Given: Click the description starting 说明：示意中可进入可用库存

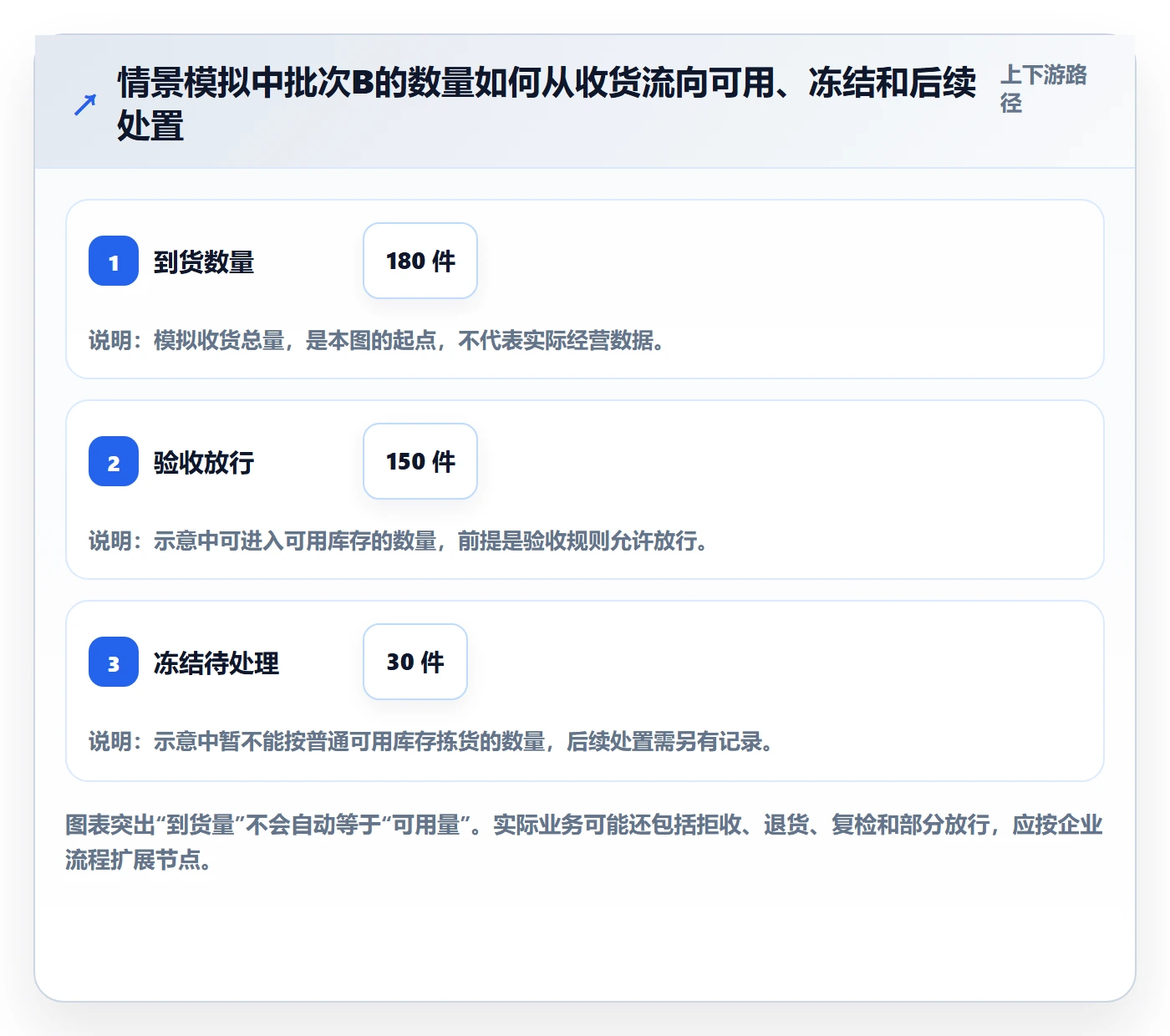Looking at the screenshot, I should pyautogui.click(x=399, y=541).
